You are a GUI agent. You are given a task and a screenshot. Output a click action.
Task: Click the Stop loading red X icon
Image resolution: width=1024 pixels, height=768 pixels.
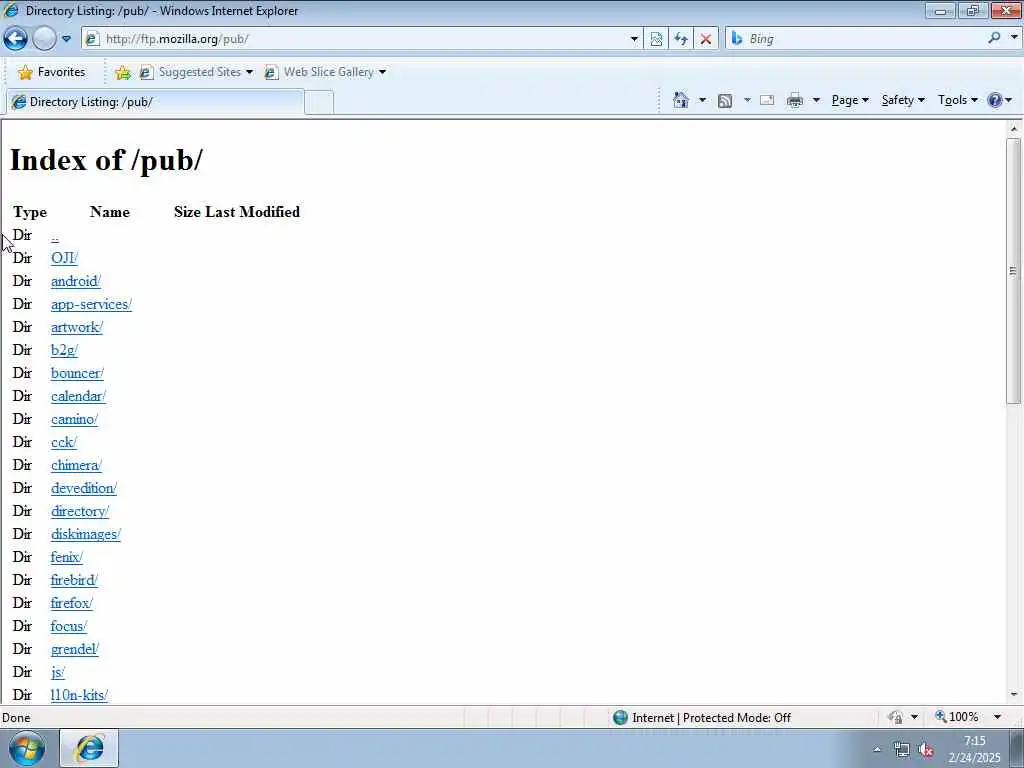coord(705,39)
